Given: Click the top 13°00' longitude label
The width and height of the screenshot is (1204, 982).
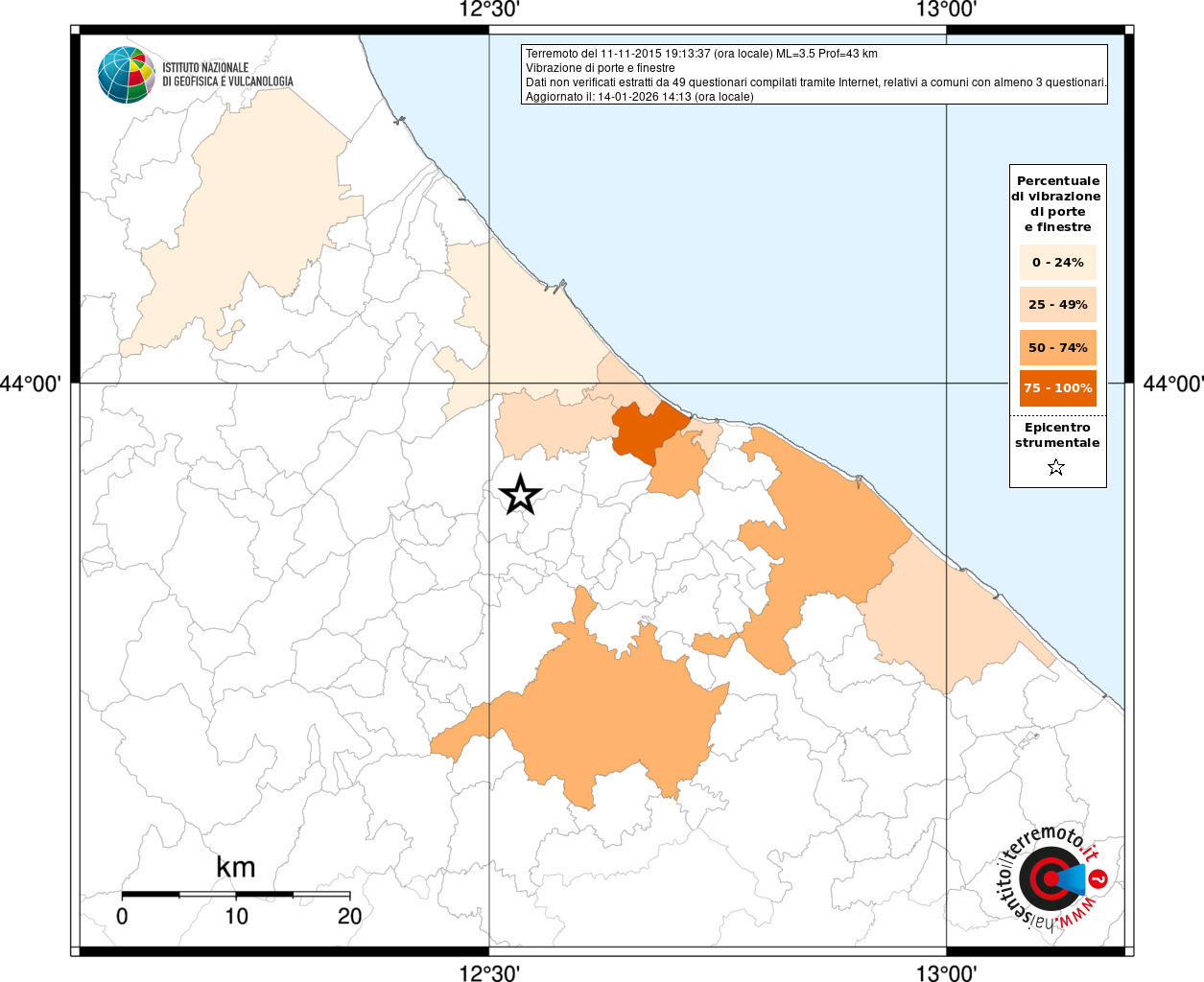Looking at the screenshot, I should (947, 11).
